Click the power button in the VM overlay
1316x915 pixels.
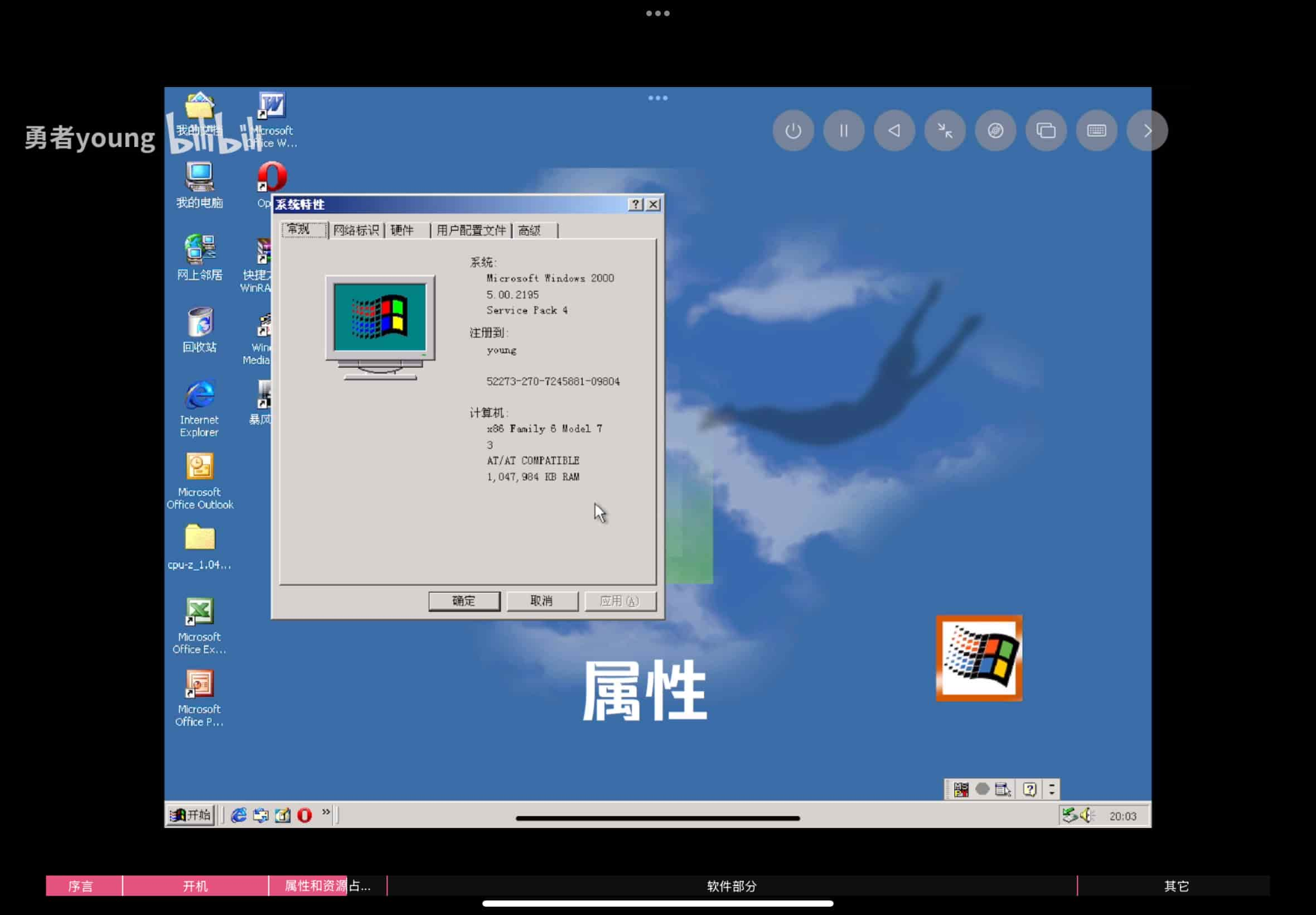click(x=793, y=131)
